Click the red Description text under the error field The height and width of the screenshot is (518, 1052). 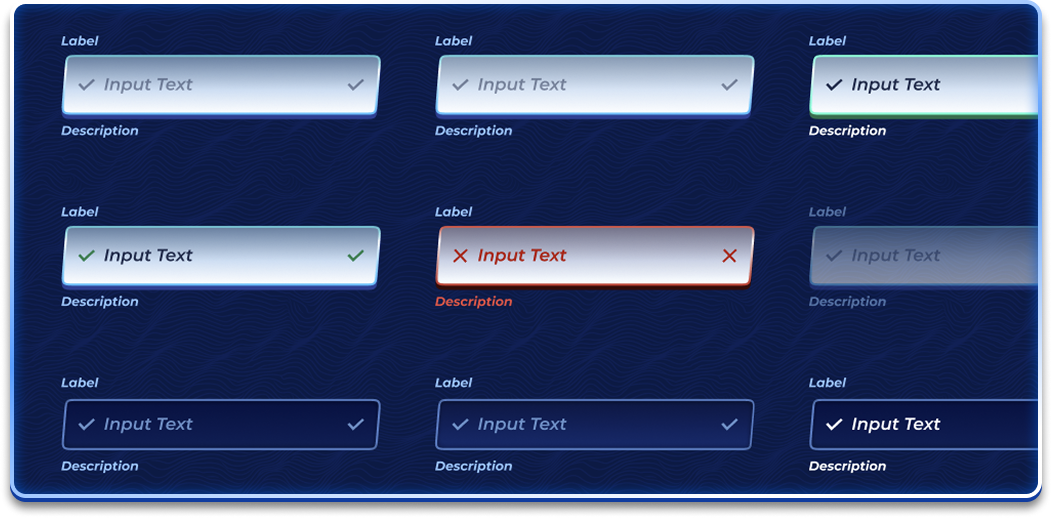point(473,302)
